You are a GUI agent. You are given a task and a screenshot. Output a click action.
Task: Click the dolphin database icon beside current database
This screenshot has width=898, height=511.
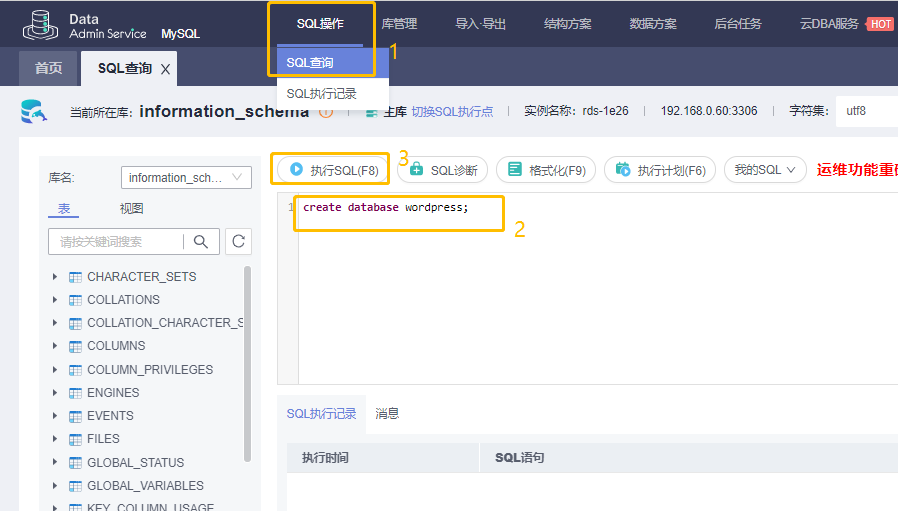click(33, 111)
